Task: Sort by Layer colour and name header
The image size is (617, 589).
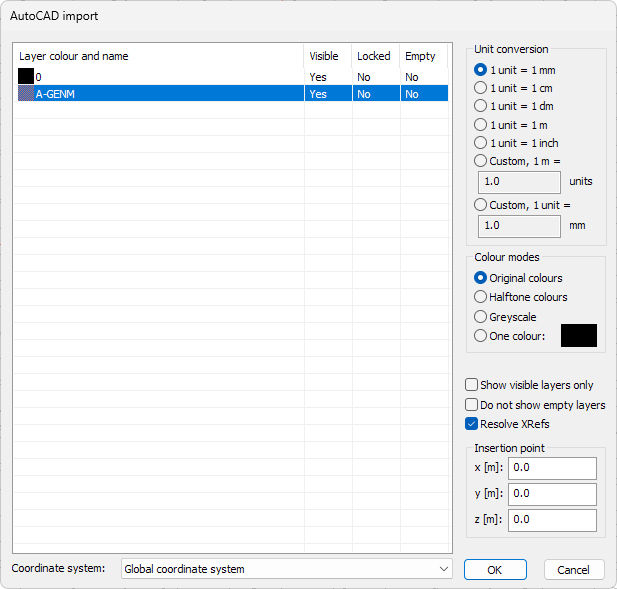Action: 159,56
